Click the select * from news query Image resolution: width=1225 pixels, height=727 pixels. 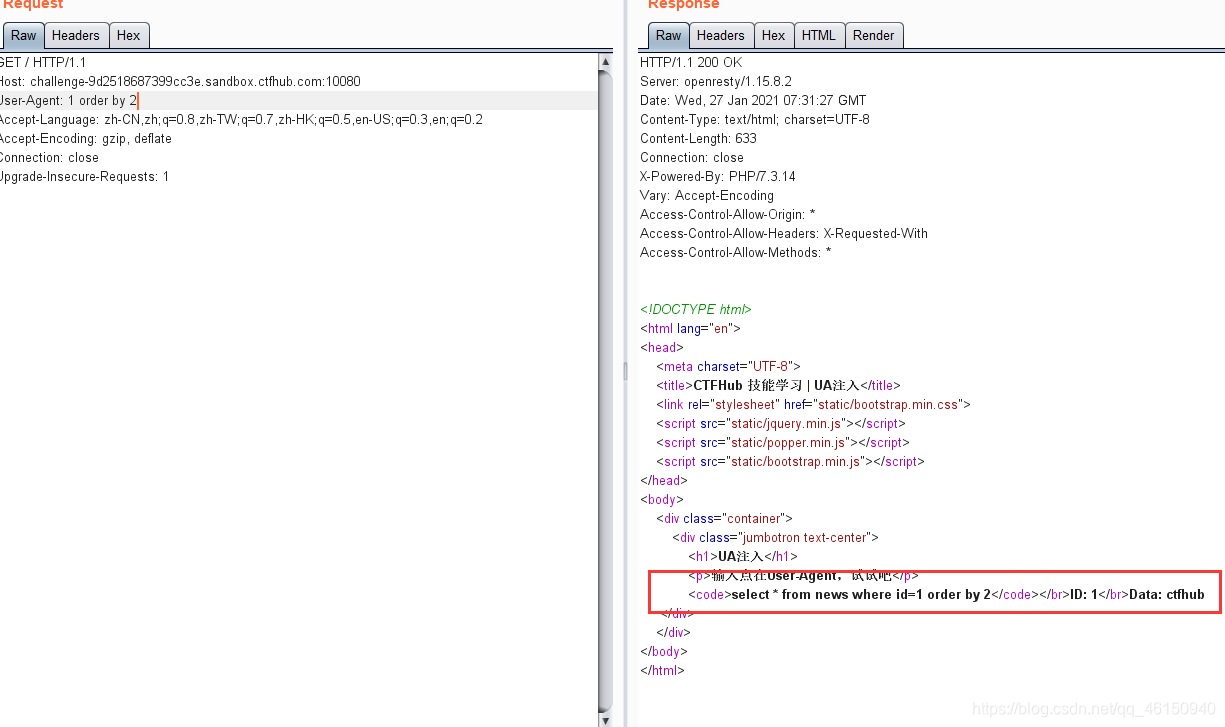pyautogui.click(x=861, y=595)
